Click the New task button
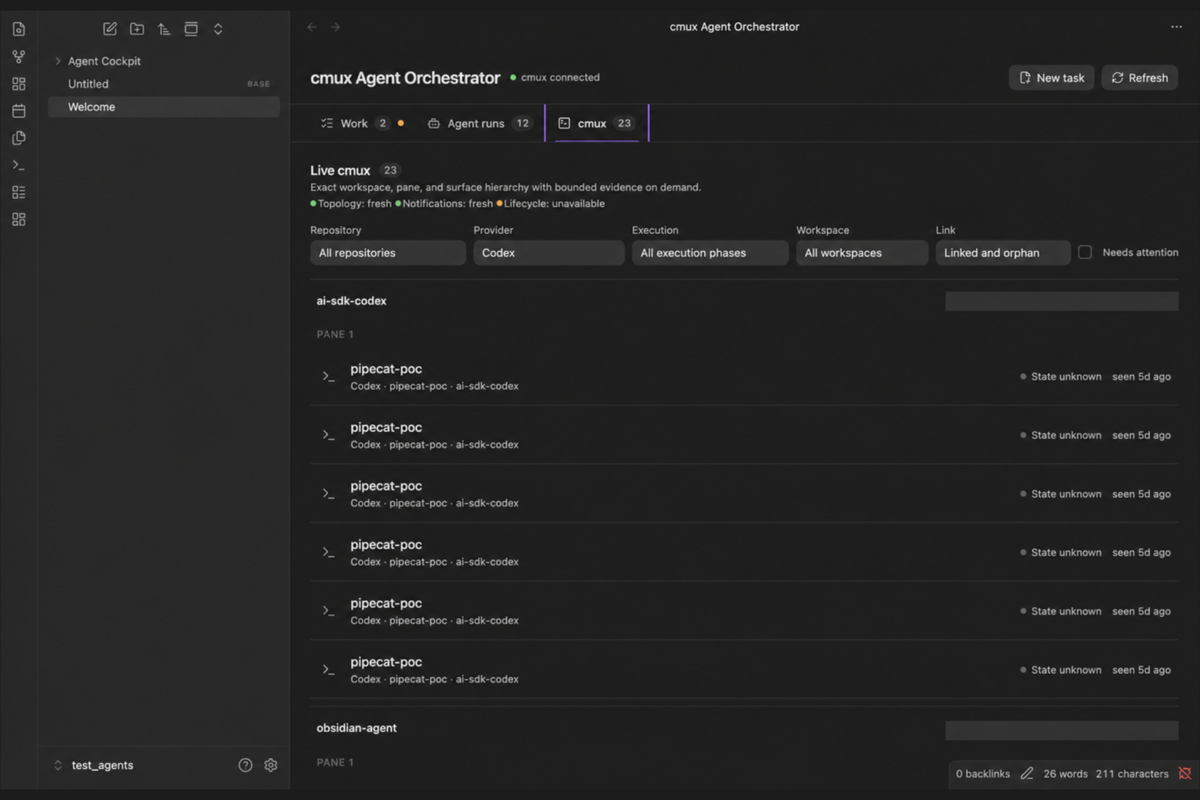The image size is (1200, 800). click(x=1051, y=77)
